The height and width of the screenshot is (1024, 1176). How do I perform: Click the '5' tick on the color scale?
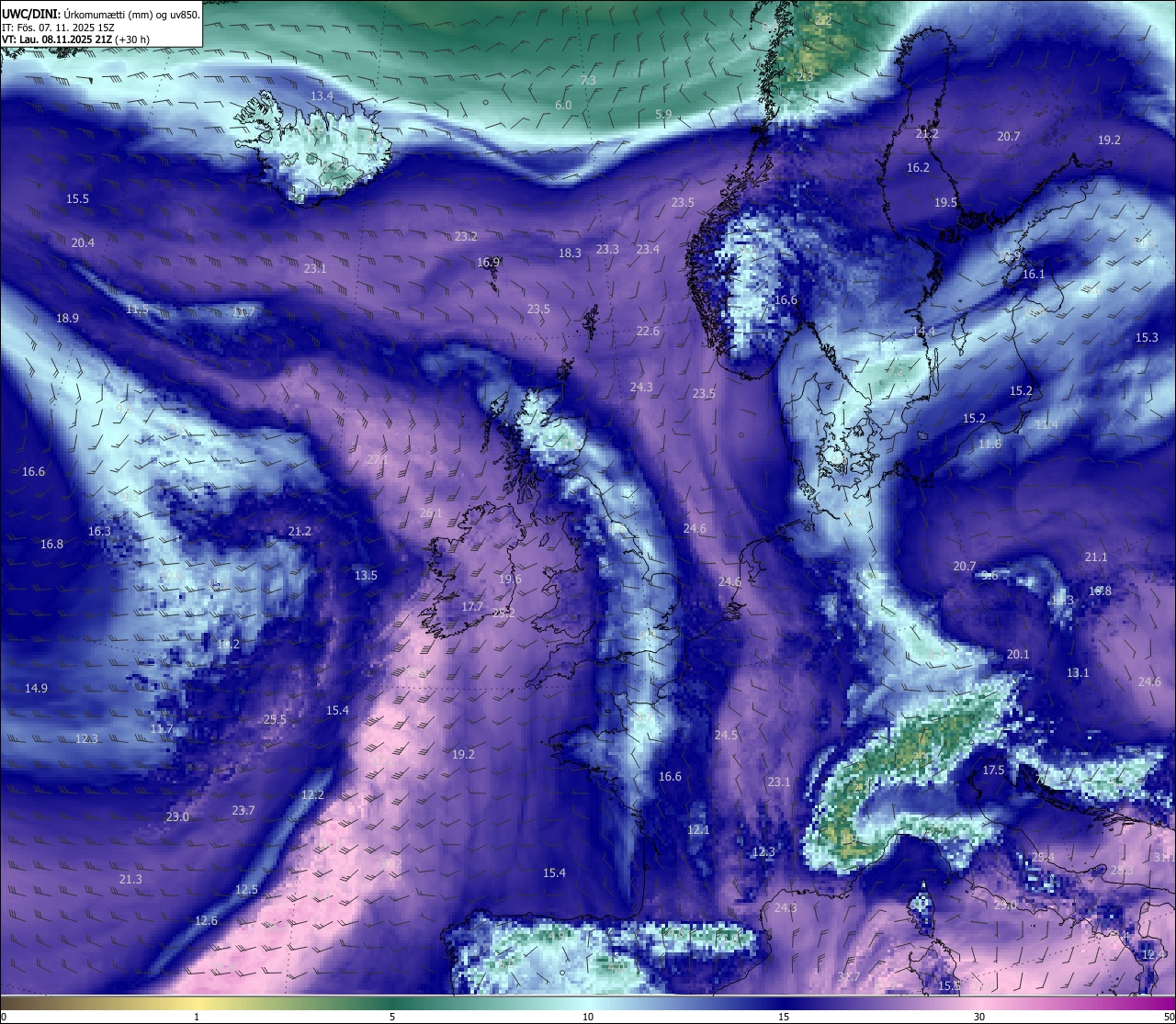(392, 1016)
